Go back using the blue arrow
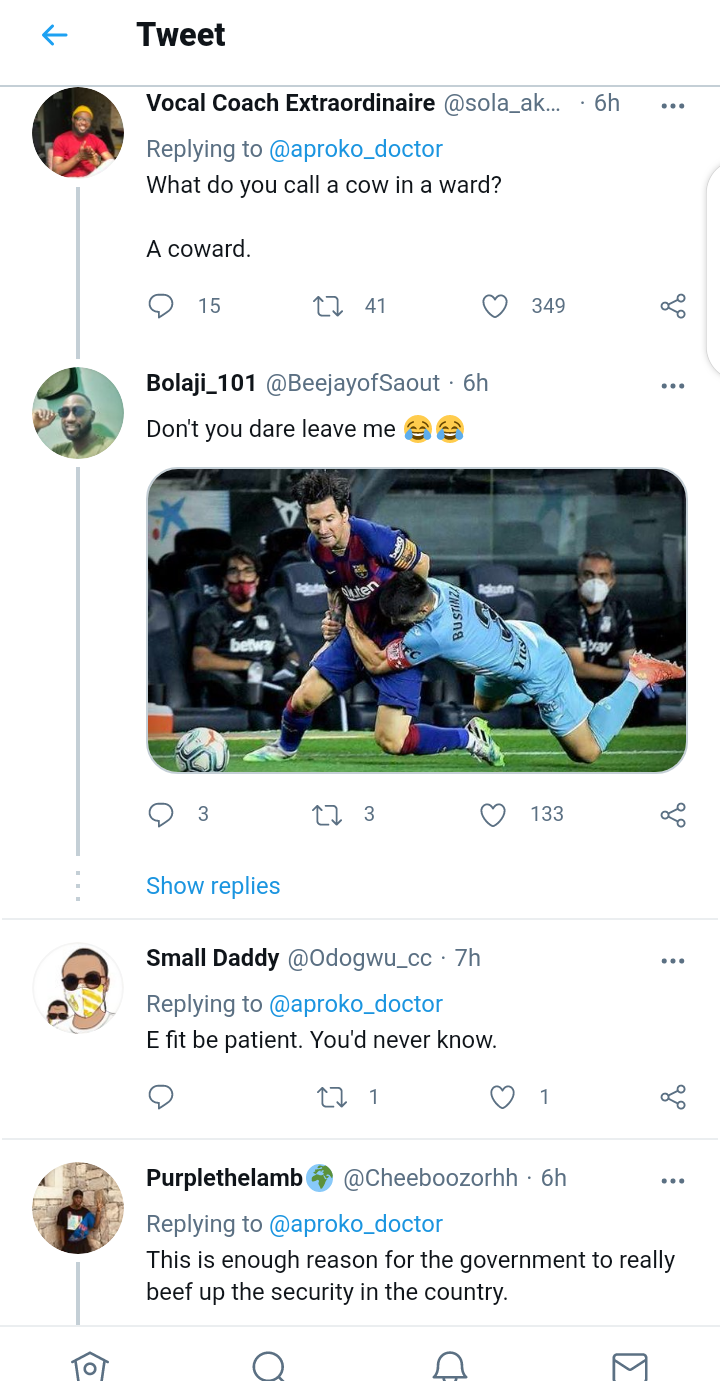 (x=54, y=35)
